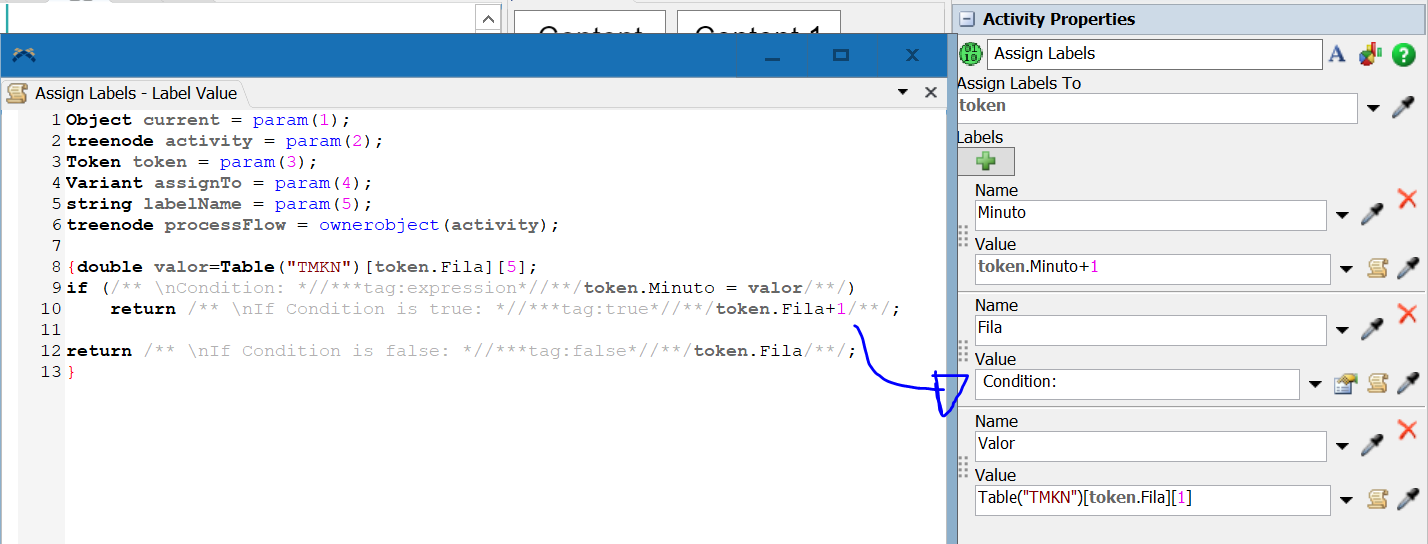The width and height of the screenshot is (1428, 544).
Task: Click the font 'A' icon beside activity name
Action: [x=1337, y=55]
